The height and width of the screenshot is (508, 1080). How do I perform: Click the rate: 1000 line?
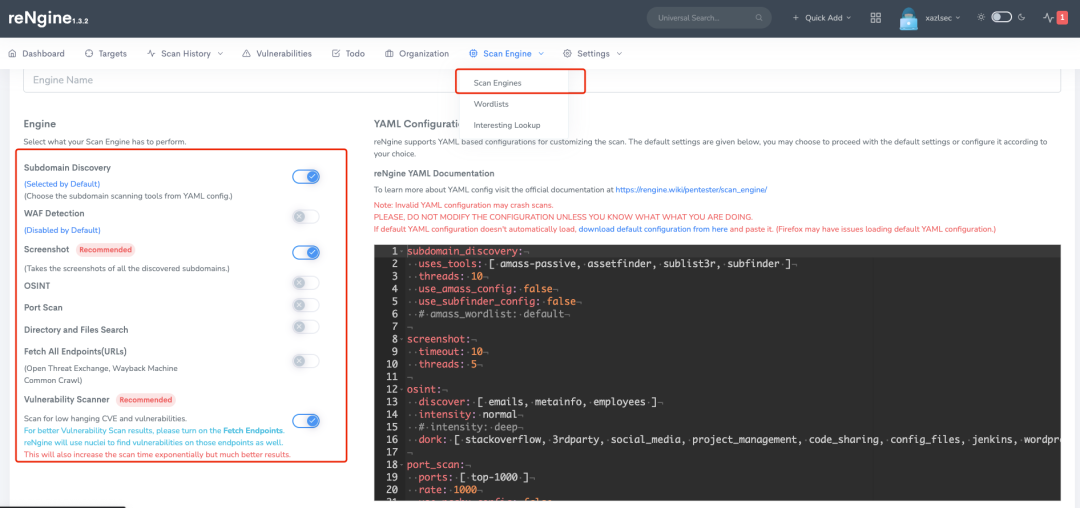(x=450, y=488)
